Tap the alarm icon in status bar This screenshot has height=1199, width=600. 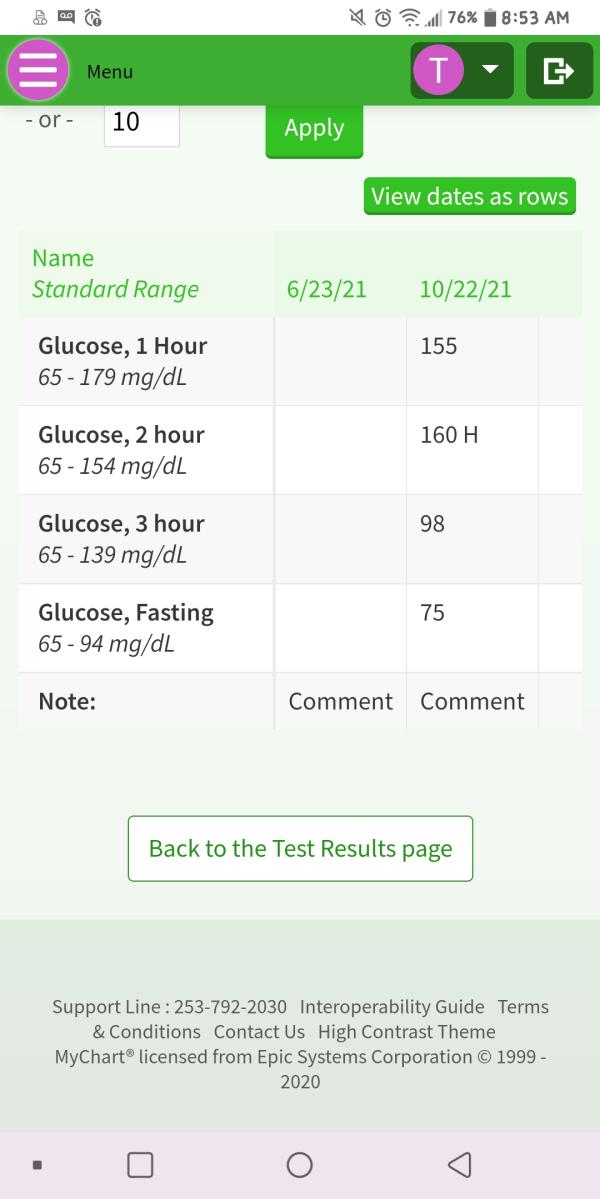383,17
